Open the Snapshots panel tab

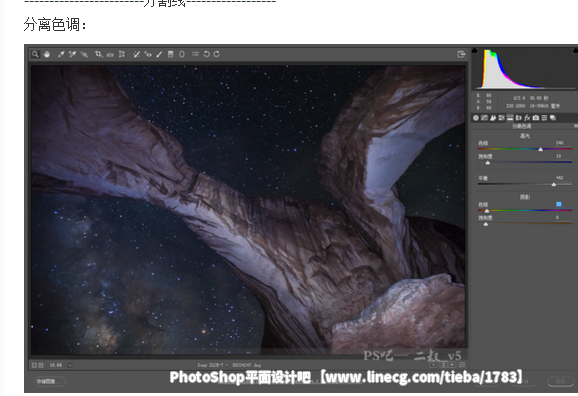tap(553, 118)
